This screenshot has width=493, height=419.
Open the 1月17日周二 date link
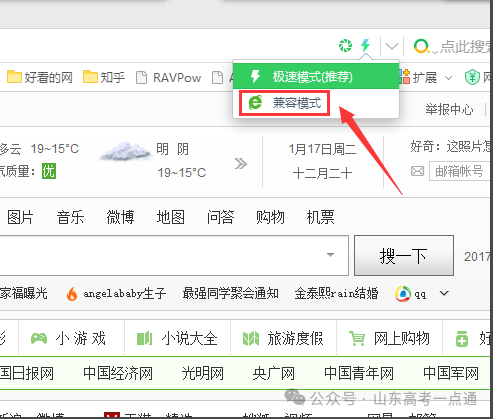322,149
